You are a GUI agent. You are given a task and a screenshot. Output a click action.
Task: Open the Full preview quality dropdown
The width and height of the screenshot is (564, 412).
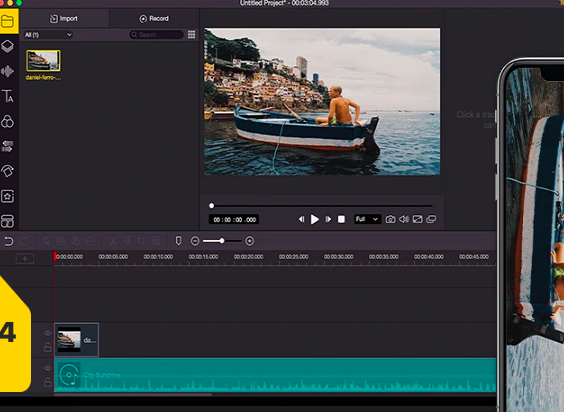[x=367, y=219]
